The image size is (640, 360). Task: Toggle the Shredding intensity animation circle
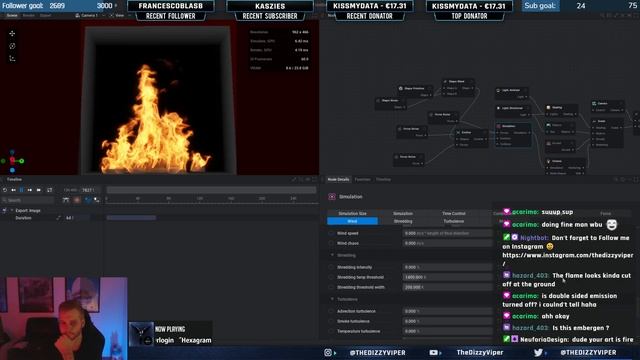tap(331, 267)
